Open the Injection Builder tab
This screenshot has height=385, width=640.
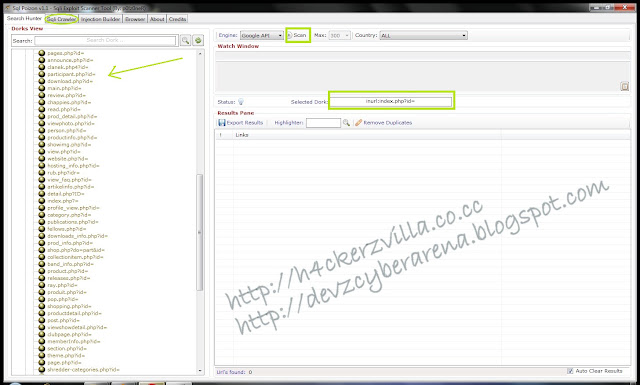pos(100,19)
